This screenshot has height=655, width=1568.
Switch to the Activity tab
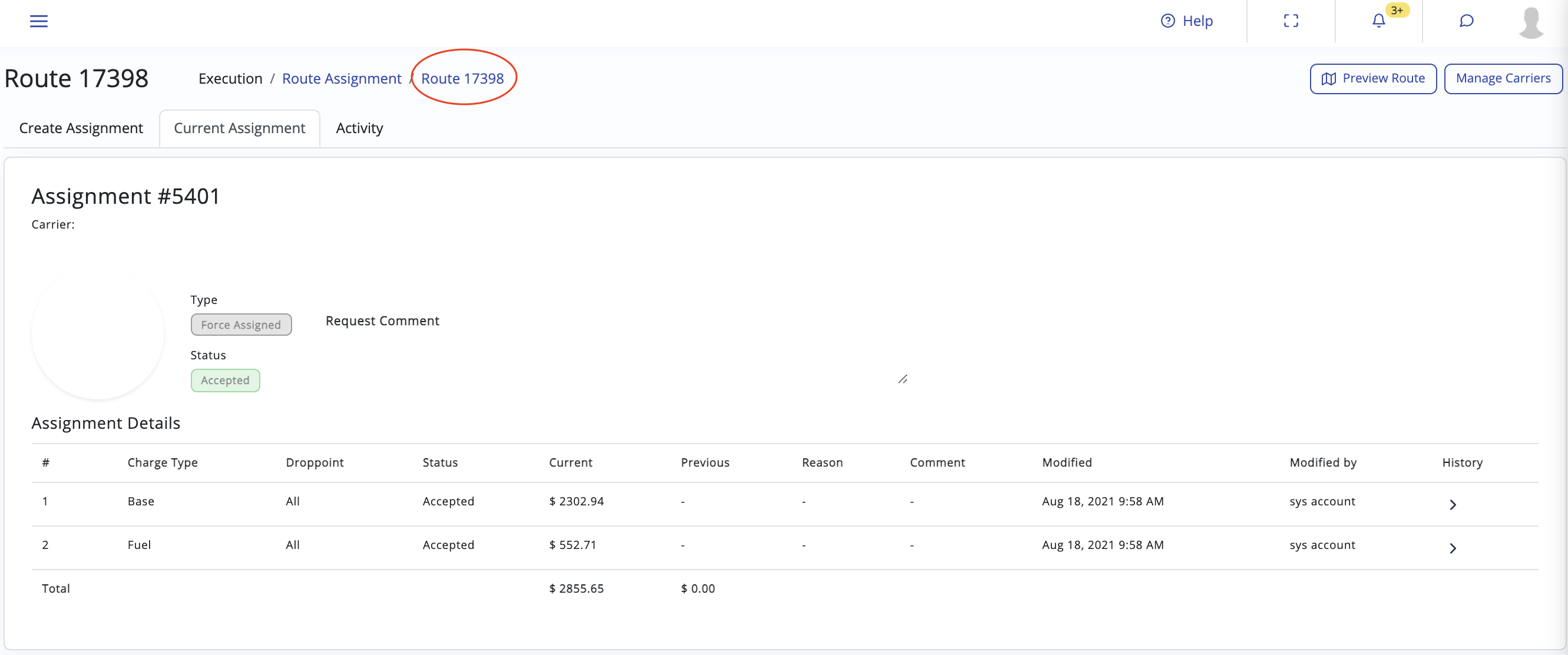click(359, 128)
